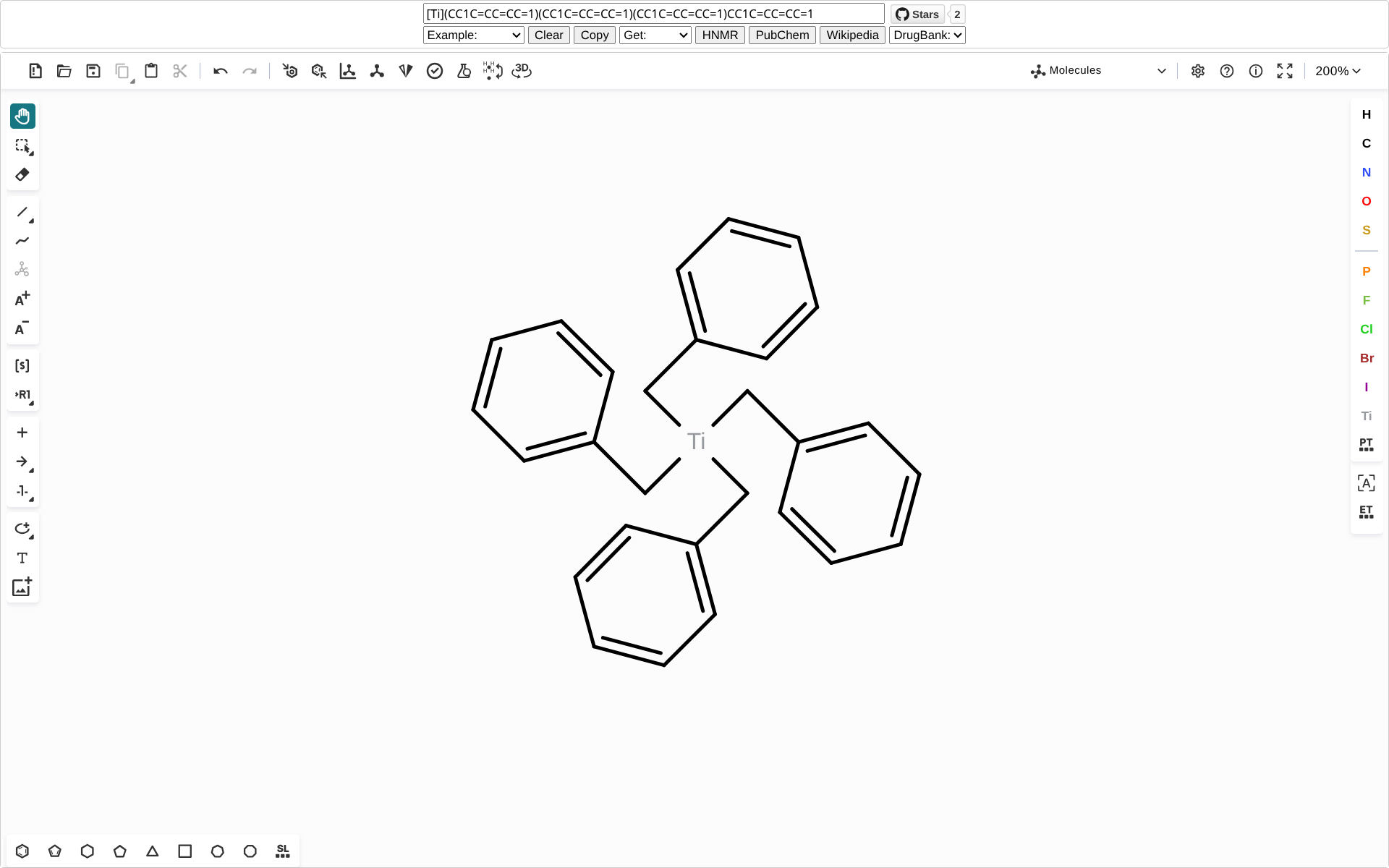The image size is (1389, 868).
Task: Open the Example dropdown
Action: tap(473, 35)
